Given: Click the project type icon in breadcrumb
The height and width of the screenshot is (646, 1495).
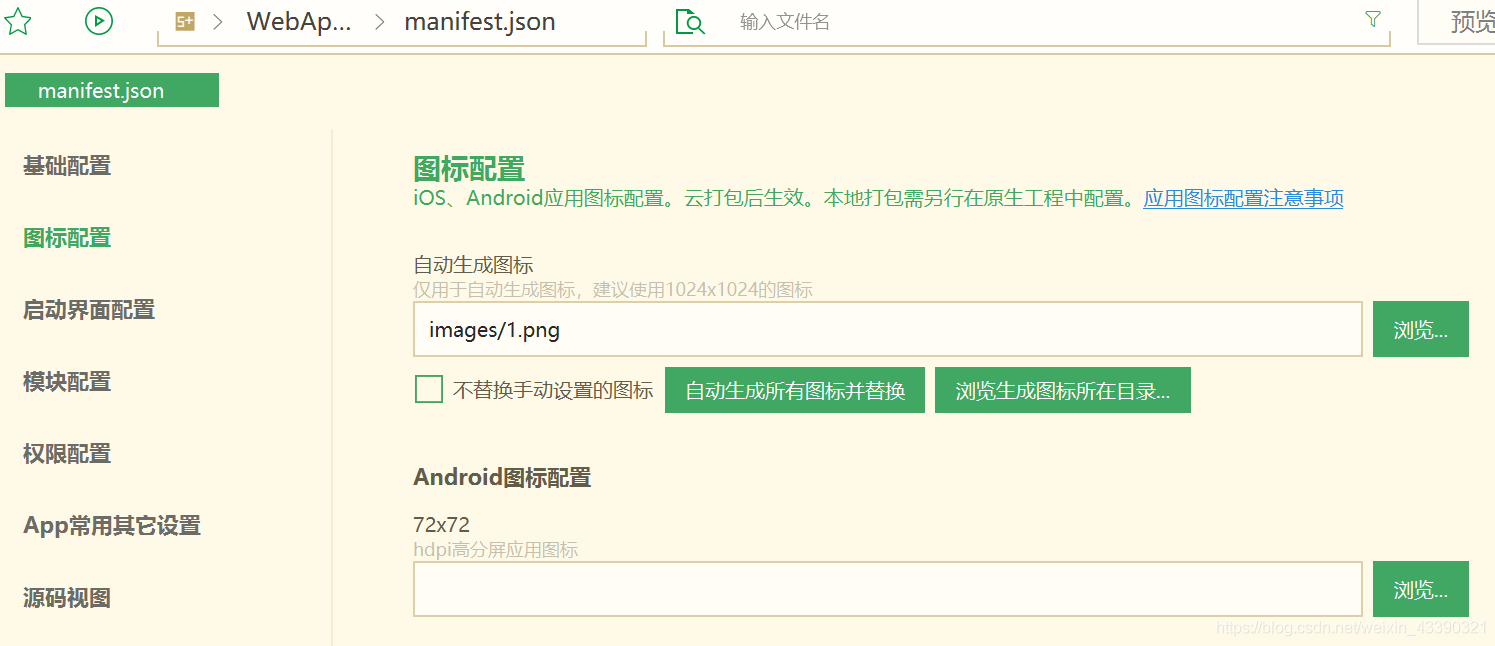Looking at the screenshot, I should (x=185, y=22).
